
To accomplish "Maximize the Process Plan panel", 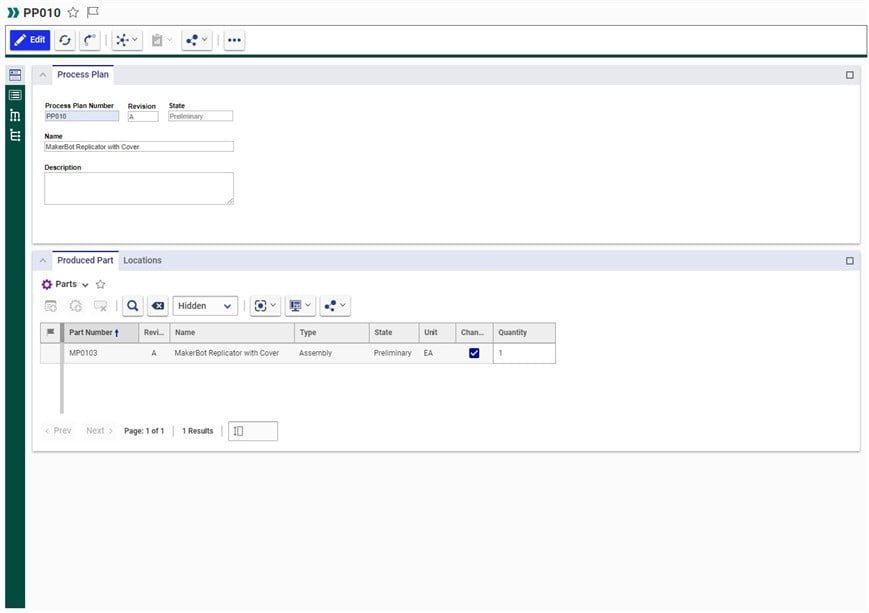I will coord(850,75).
